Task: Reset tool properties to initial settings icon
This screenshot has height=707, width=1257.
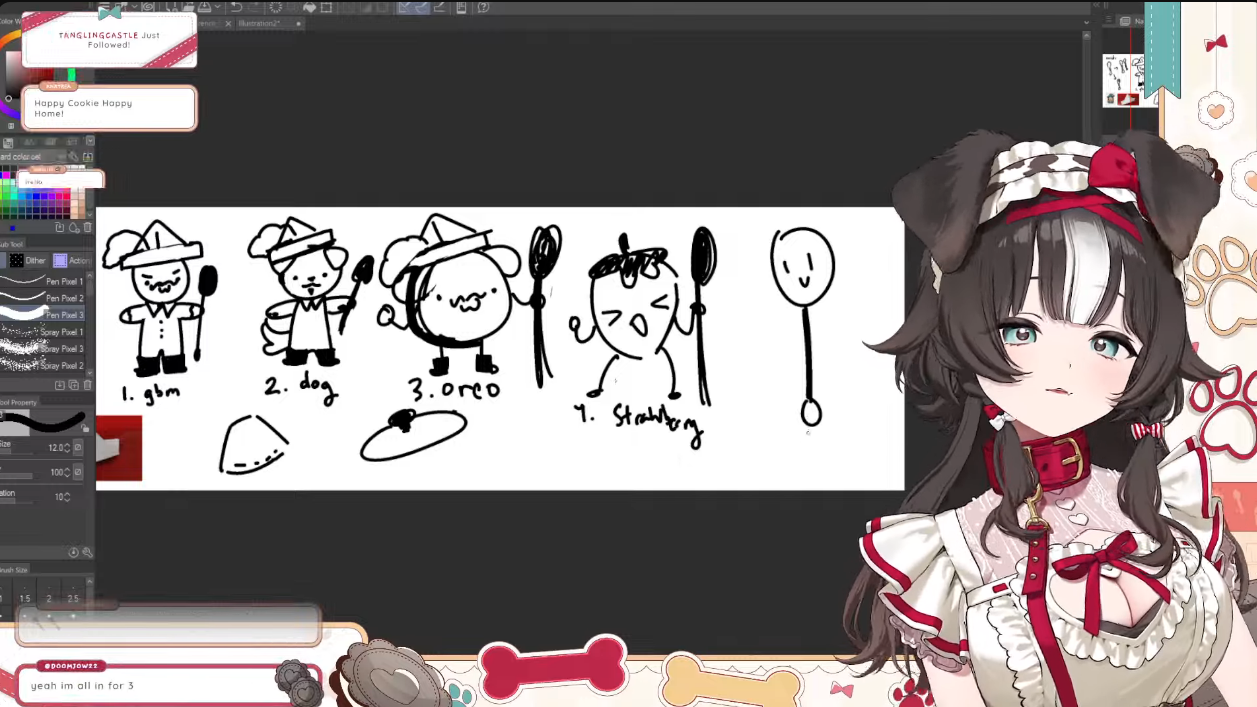Action: [73, 552]
